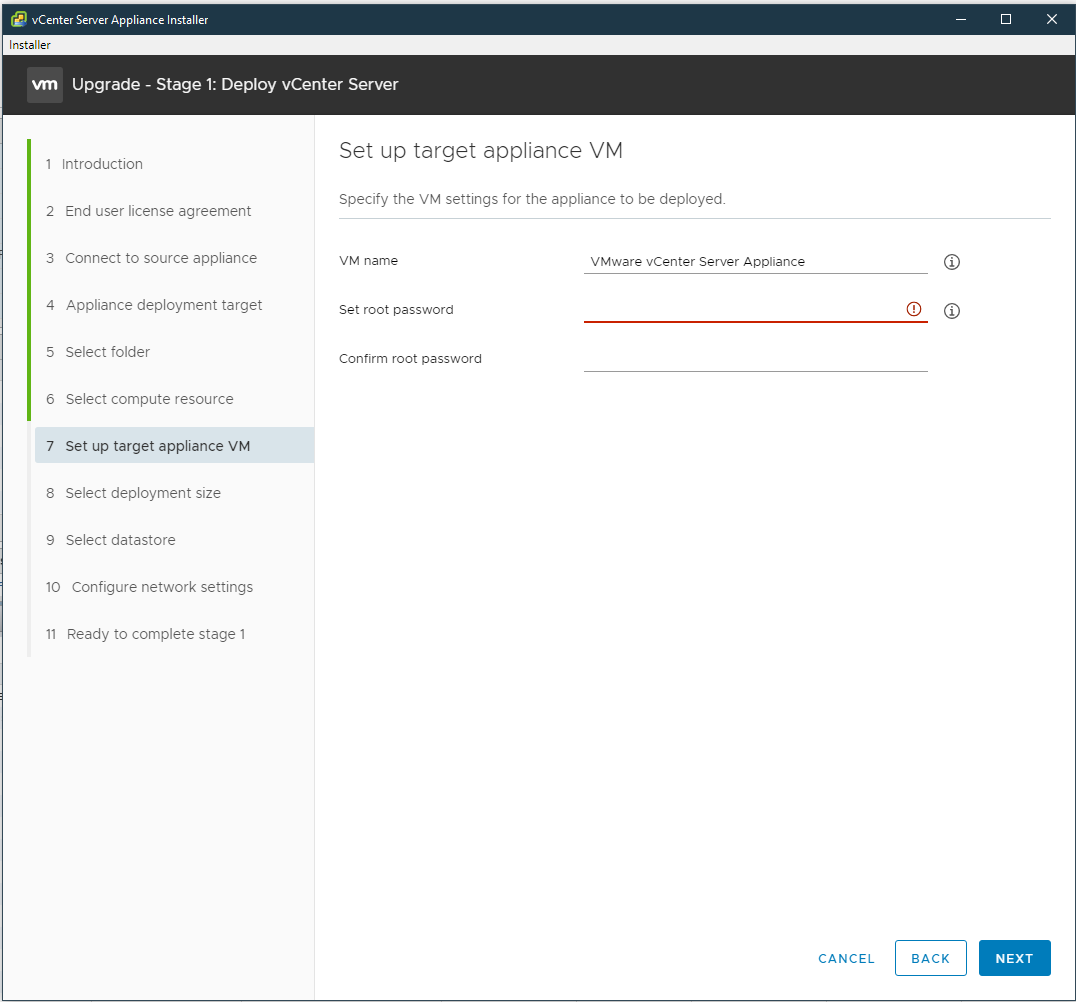Select the Connect to source appliance step
This screenshot has height=1002, width=1076.
pyautogui.click(x=159, y=257)
